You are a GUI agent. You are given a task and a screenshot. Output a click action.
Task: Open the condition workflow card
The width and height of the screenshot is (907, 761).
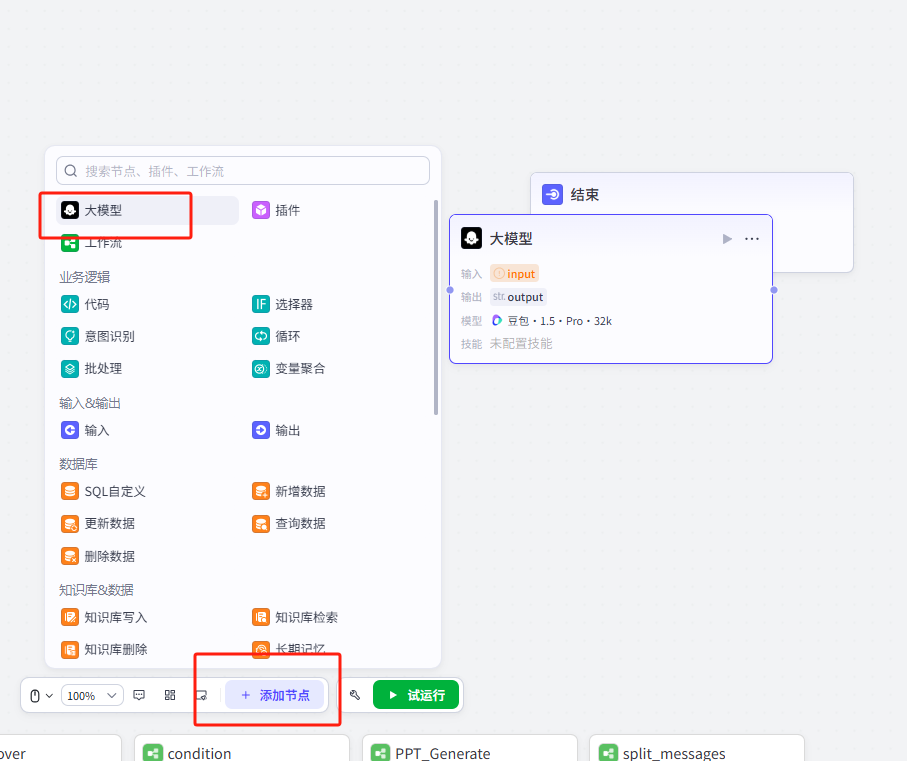pyautogui.click(x=242, y=749)
